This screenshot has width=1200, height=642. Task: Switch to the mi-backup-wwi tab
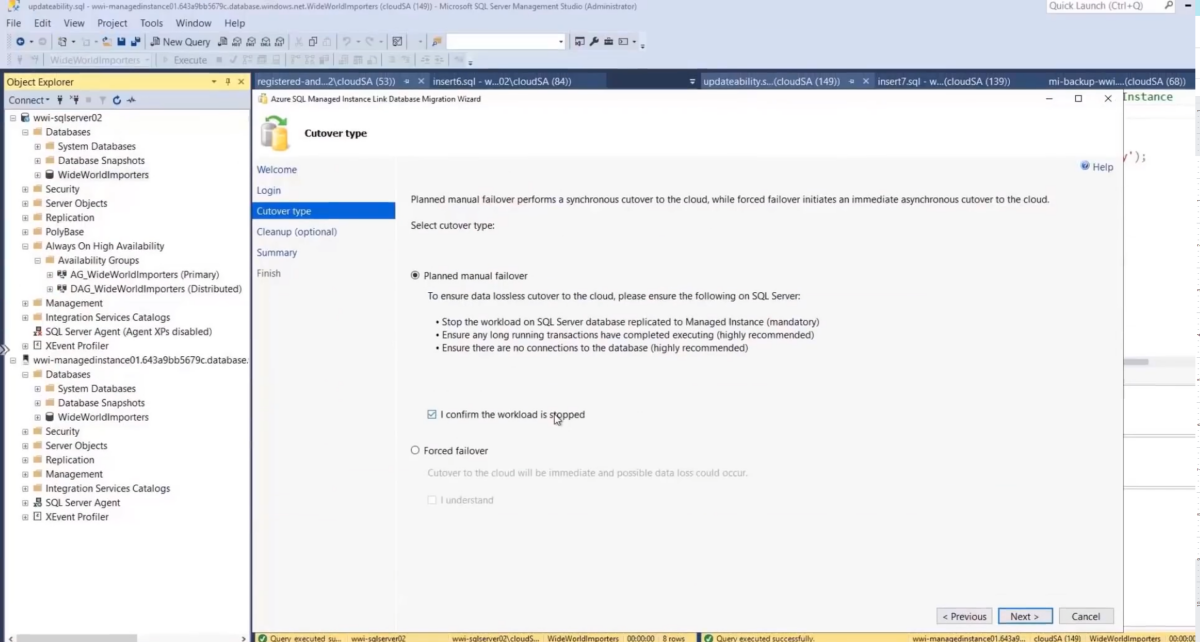pyautogui.click(x=1117, y=81)
